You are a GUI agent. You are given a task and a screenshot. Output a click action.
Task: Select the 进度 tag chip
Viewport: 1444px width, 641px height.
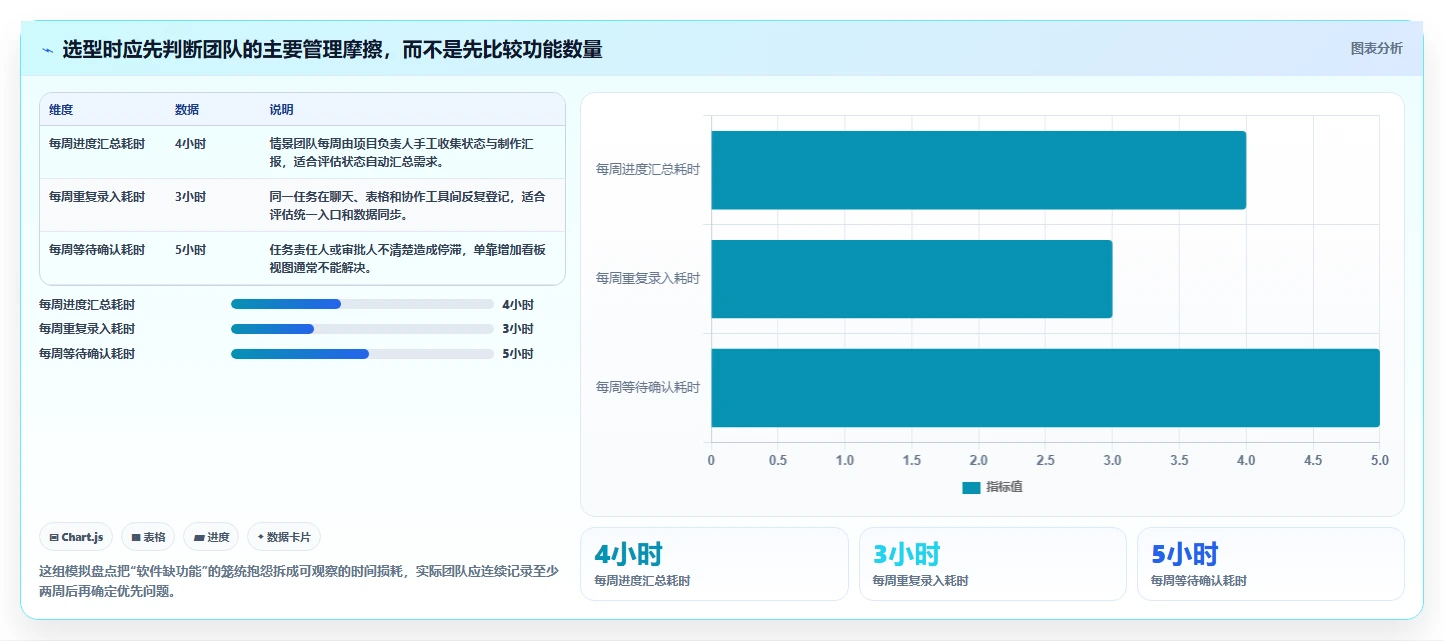[211, 537]
